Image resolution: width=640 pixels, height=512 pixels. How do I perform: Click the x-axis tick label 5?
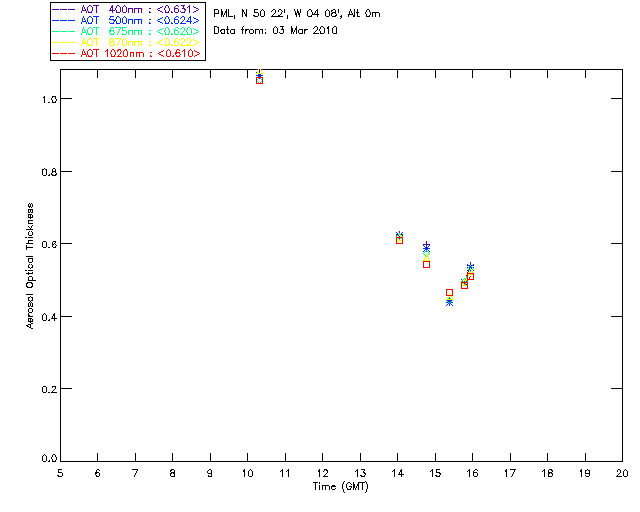(x=60, y=473)
